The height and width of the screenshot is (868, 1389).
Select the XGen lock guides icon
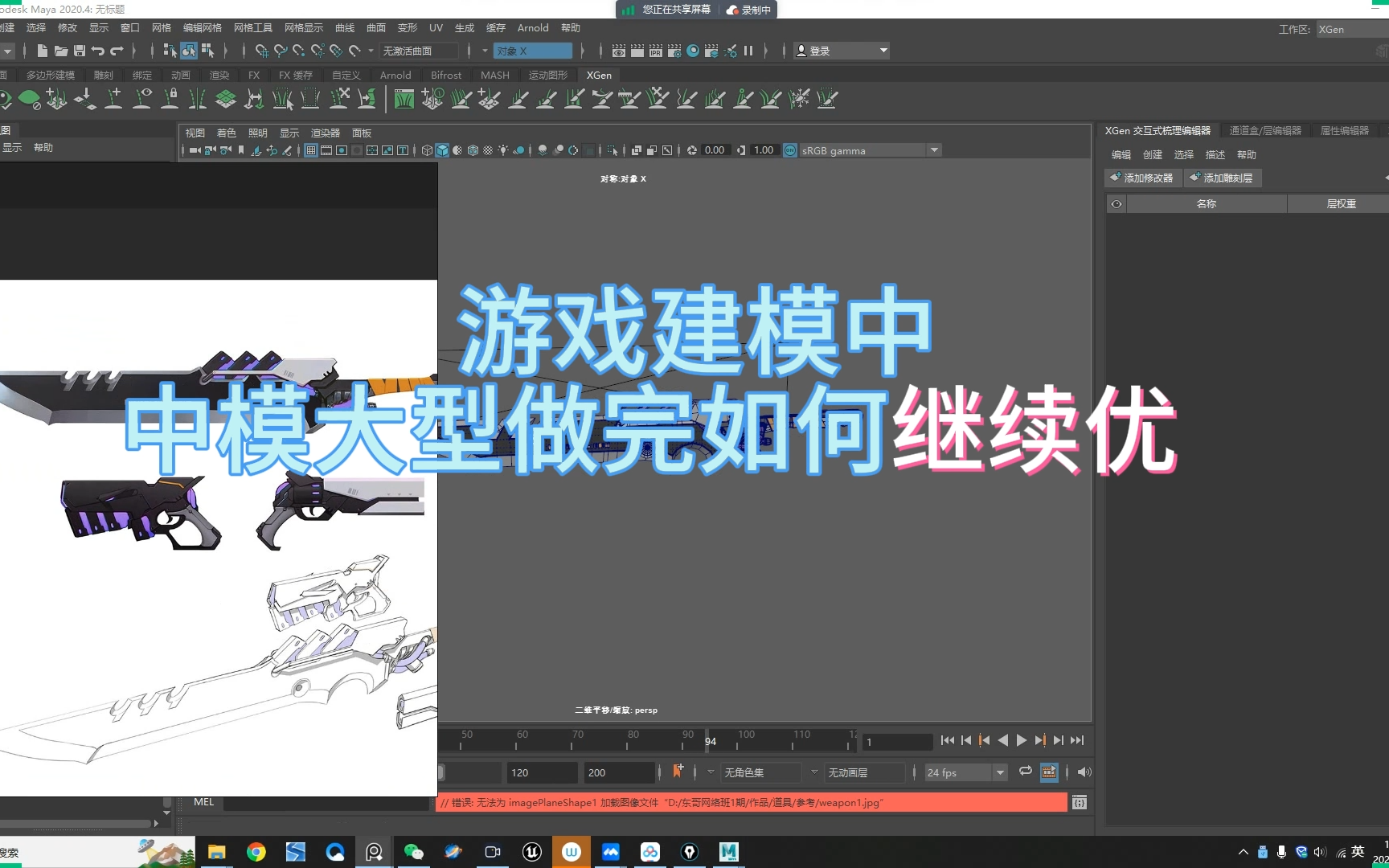tap(170, 99)
